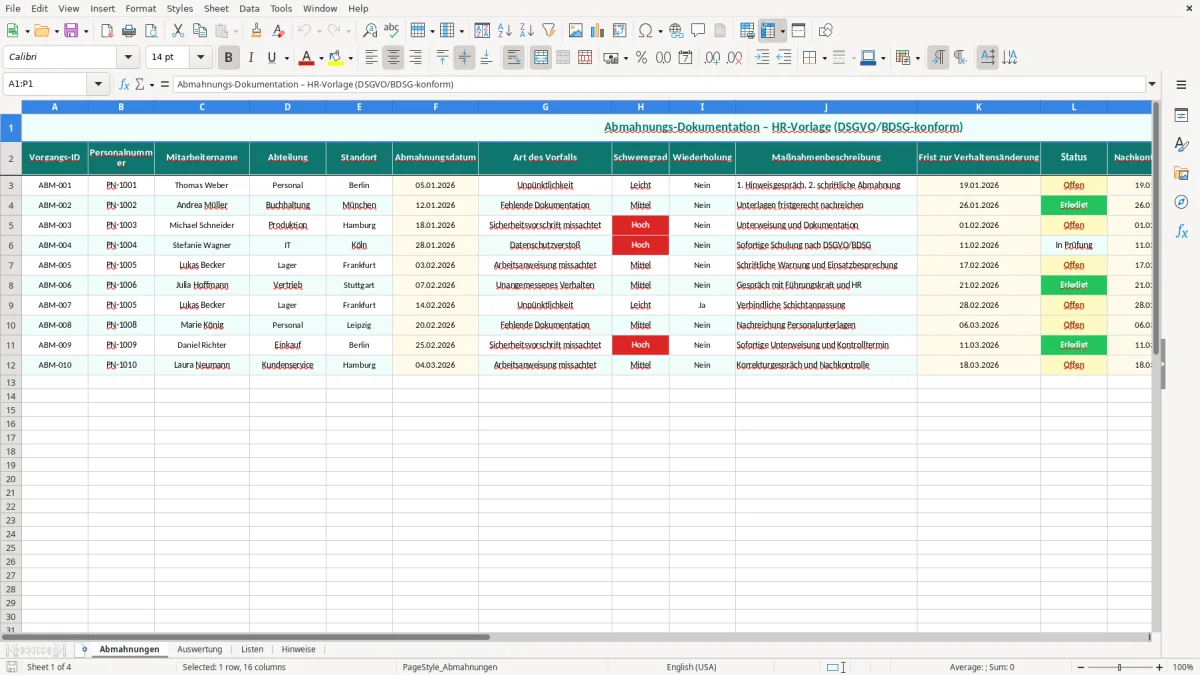Viewport: 1200px width, 675px height.
Task: Toggle Center Horizontally alignment
Action: click(394, 58)
